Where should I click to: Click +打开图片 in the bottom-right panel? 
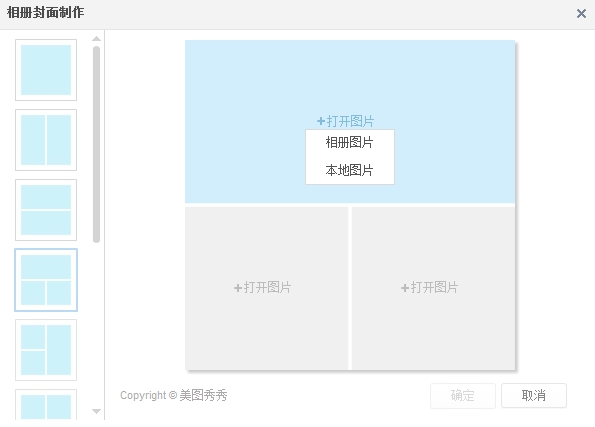(430, 287)
